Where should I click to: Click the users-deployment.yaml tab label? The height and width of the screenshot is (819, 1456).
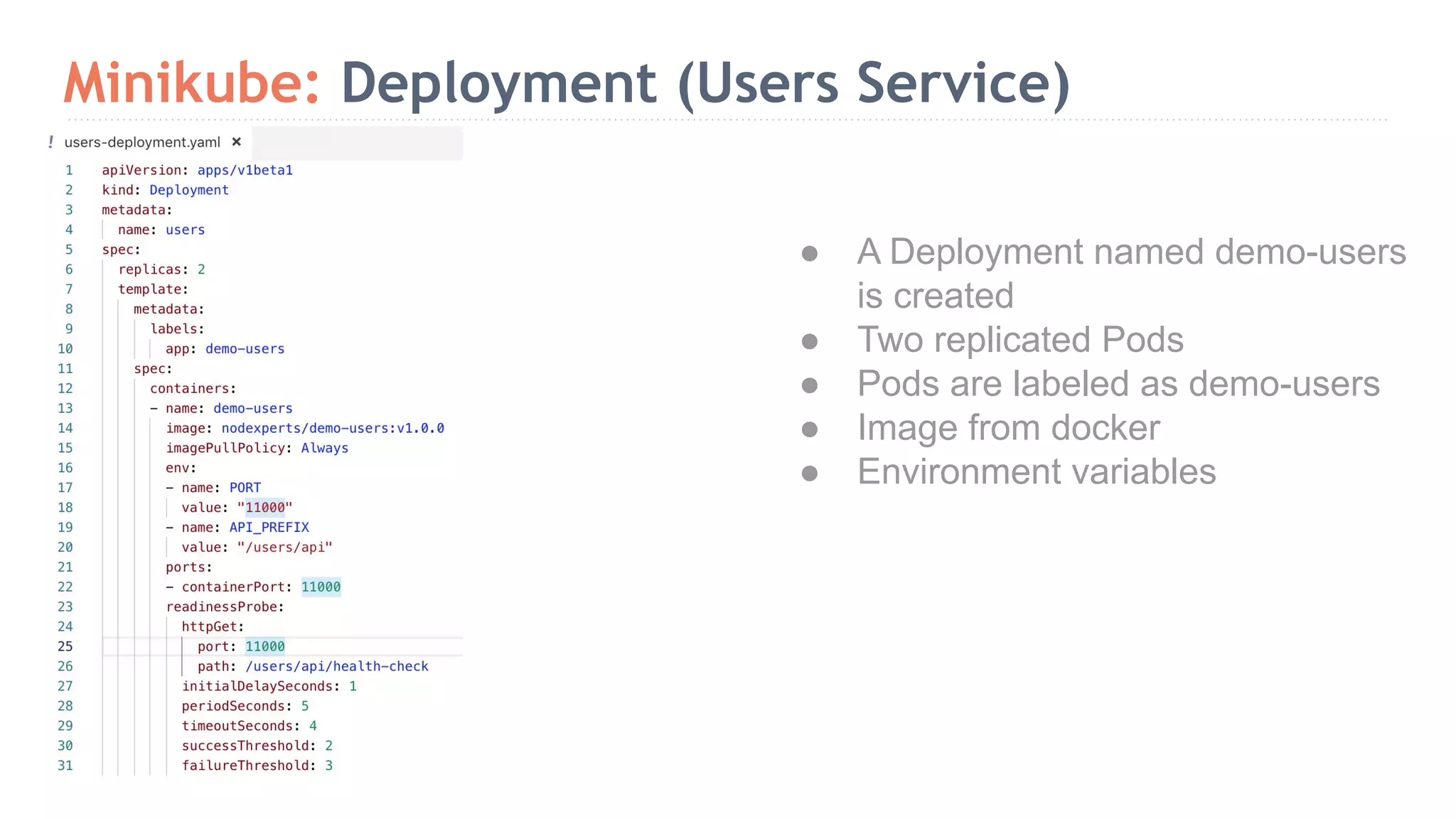142,142
